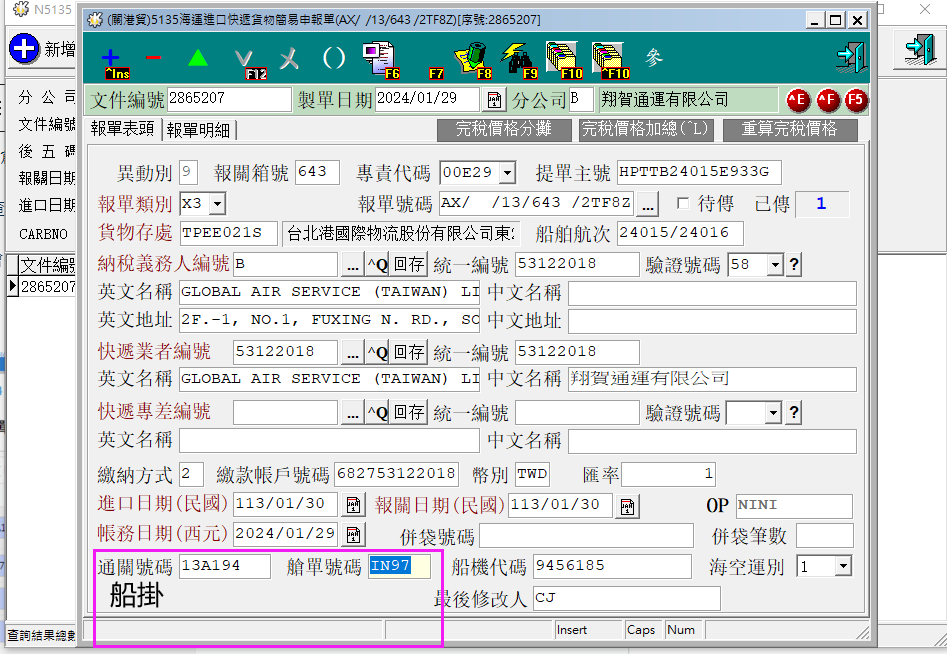This screenshot has height=654, width=947.
Task: Click the blue plus Ins add icon
Action: tap(113, 58)
